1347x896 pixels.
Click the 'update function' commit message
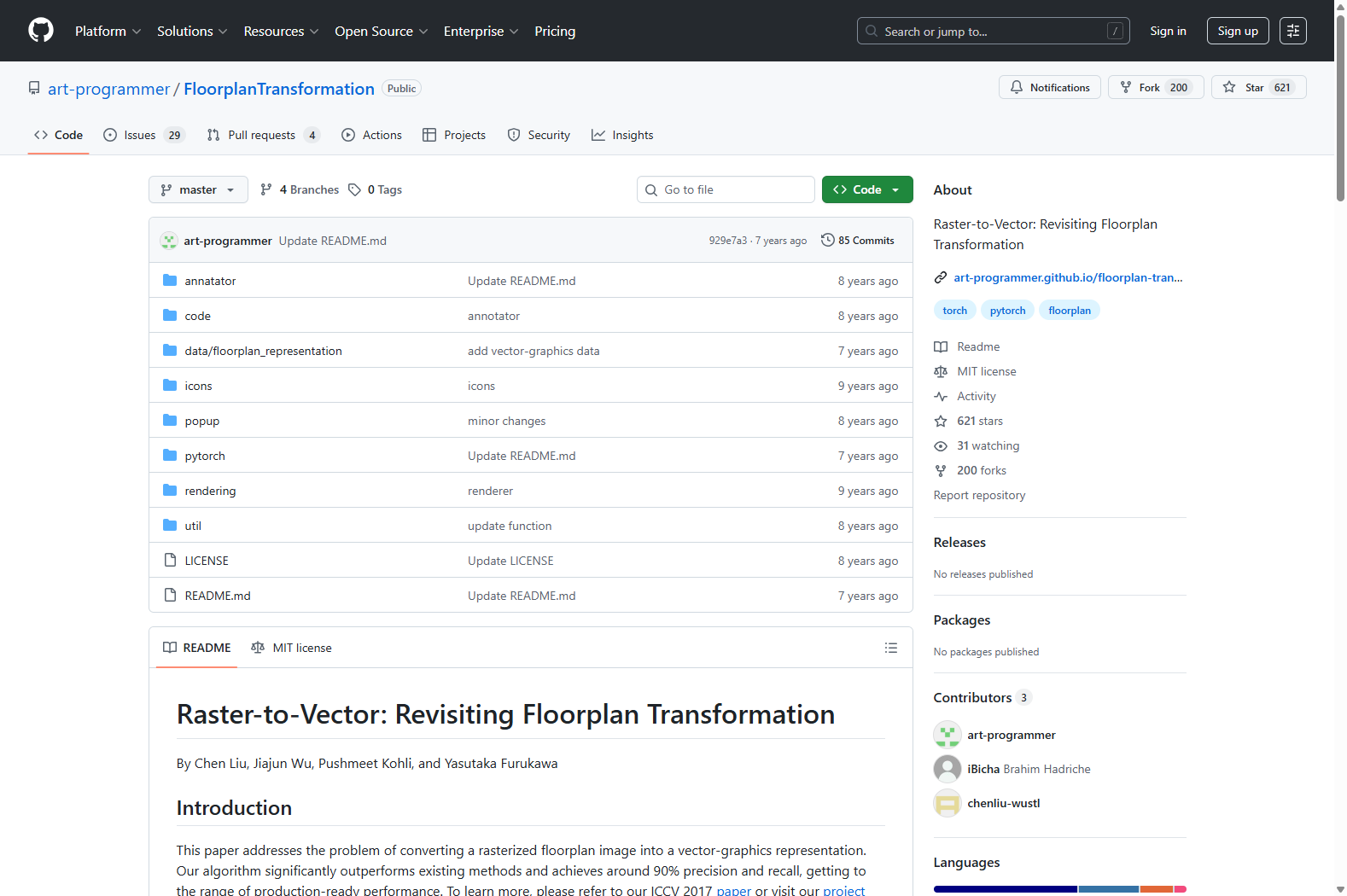coord(510,526)
